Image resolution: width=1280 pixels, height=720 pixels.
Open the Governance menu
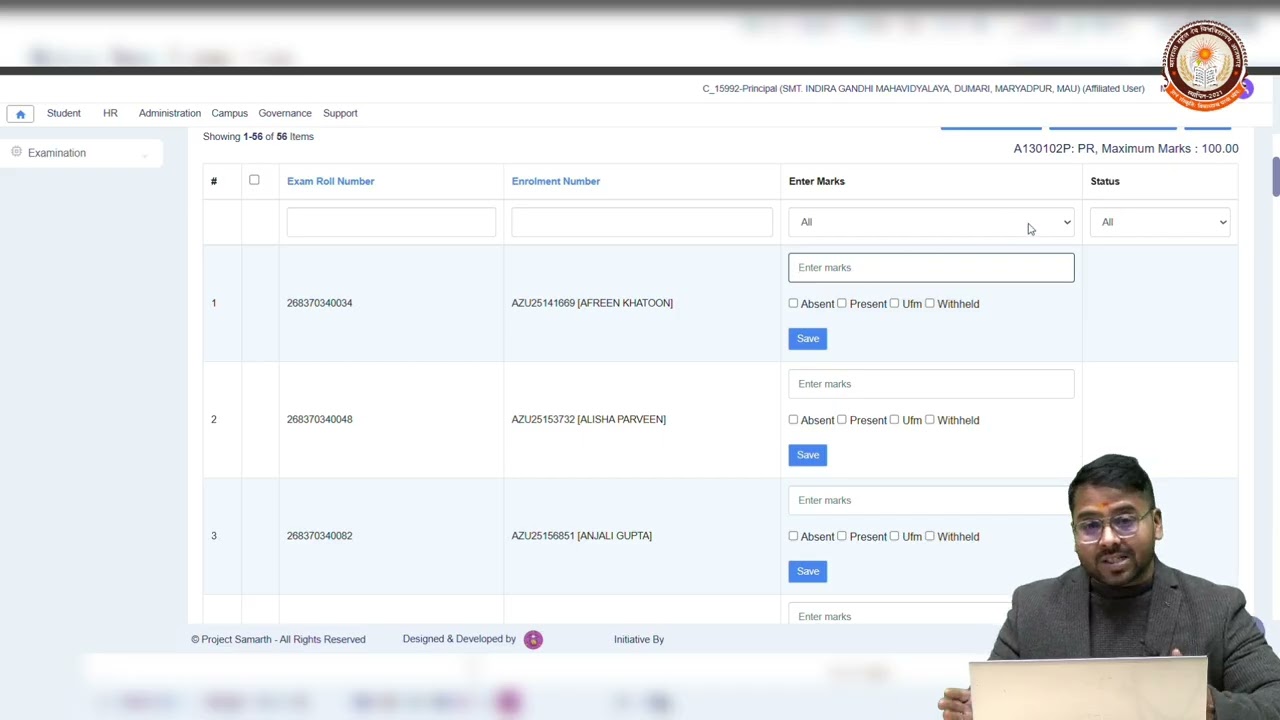click(x=285, y=113)
